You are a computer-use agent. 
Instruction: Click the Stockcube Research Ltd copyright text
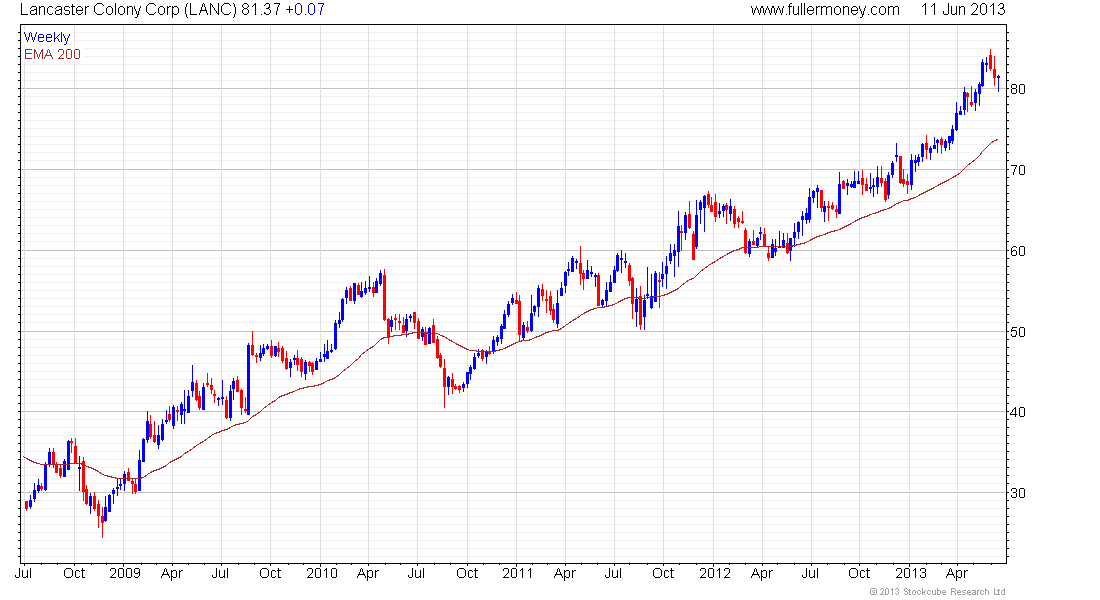point(937,592)
